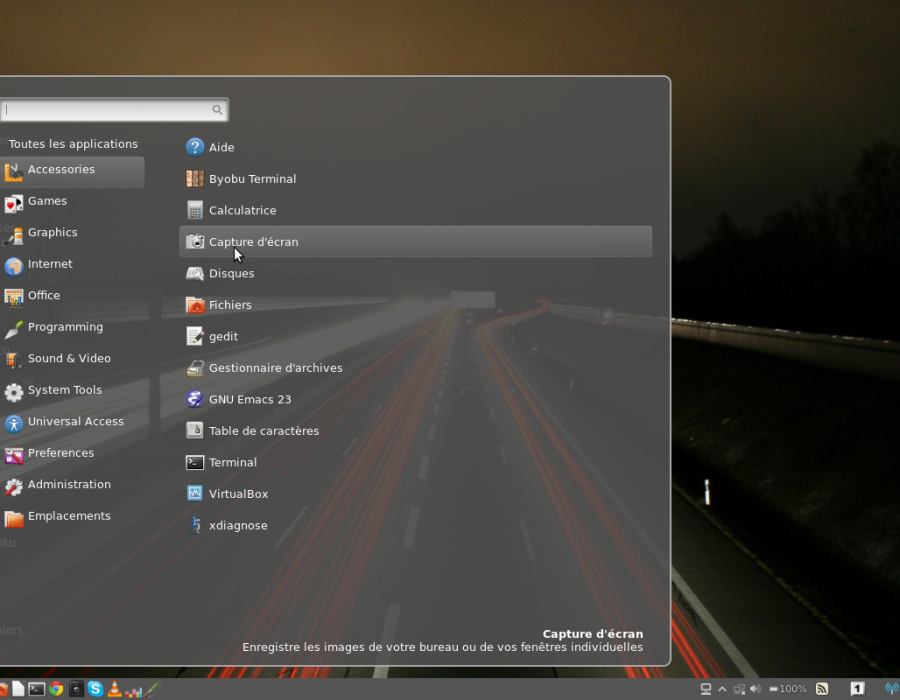Click the Table de caractères icon

[x=195, y=430]
